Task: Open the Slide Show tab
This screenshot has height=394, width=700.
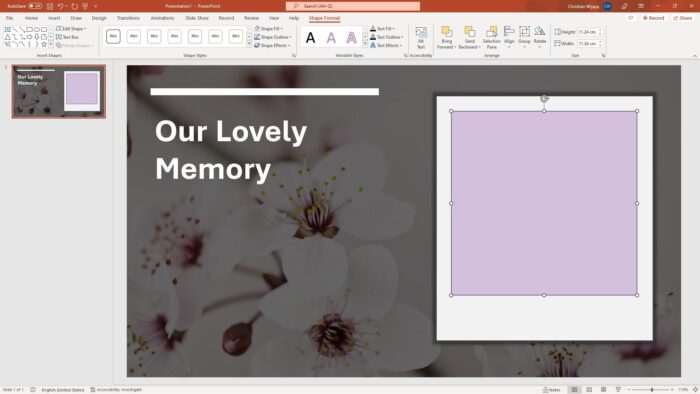Action: (197, 18)
